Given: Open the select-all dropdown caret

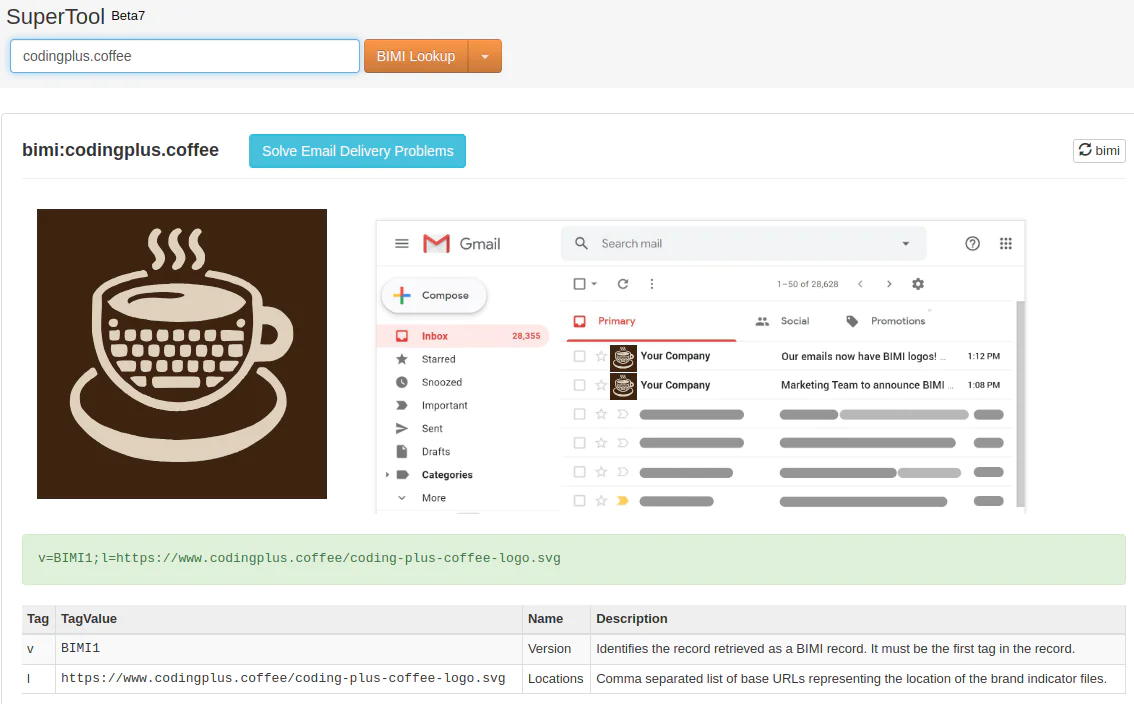Looking at the screenshot, I should tap(594, 284).
